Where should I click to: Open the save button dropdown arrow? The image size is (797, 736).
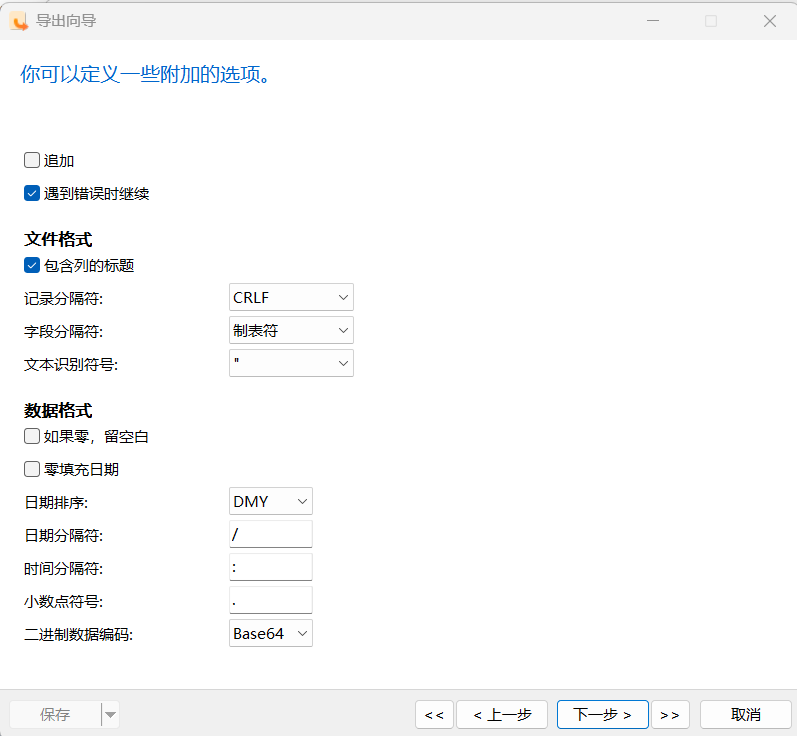110,714
